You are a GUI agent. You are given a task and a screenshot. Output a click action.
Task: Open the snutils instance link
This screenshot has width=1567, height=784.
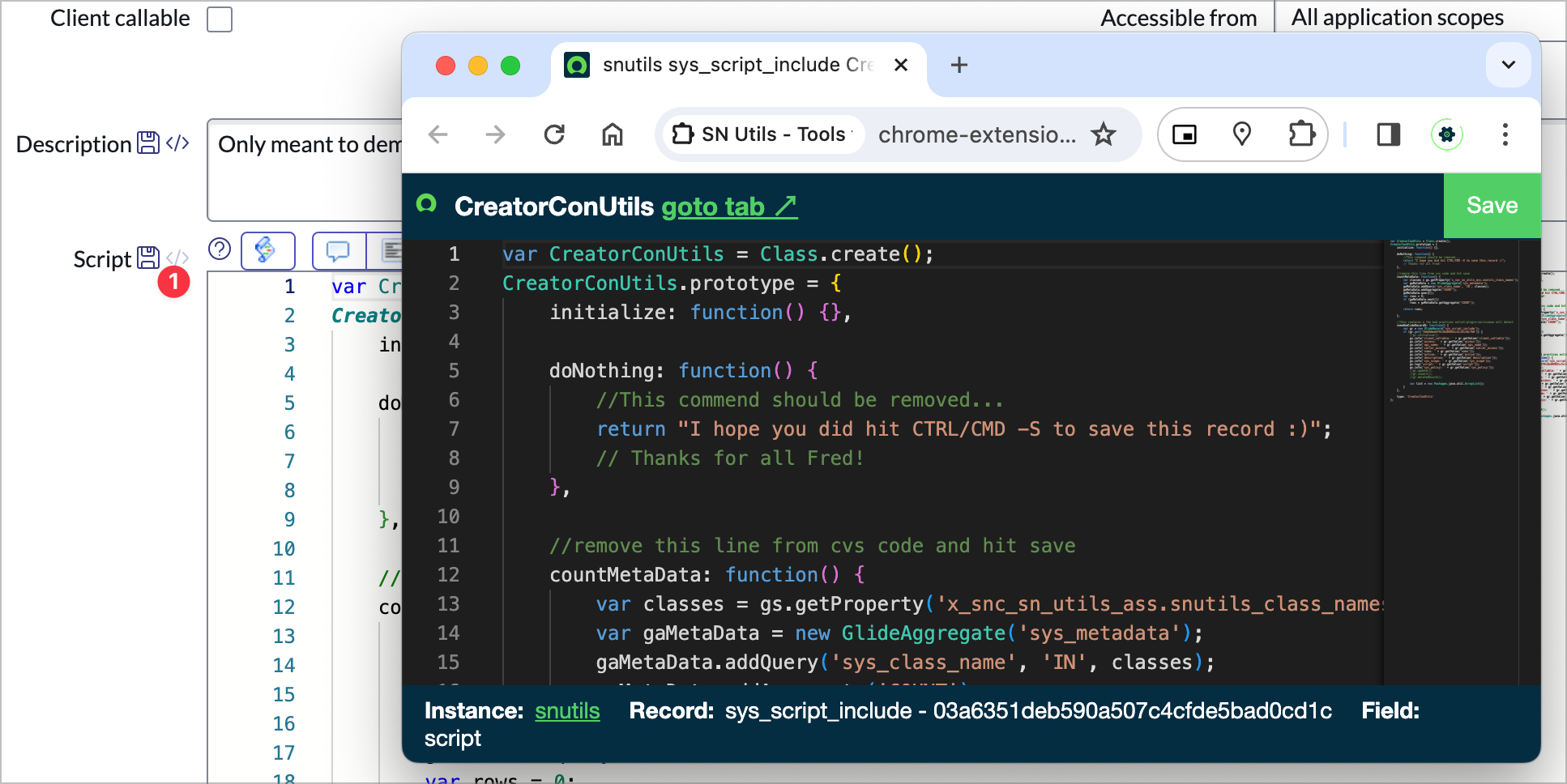point(567,711)
